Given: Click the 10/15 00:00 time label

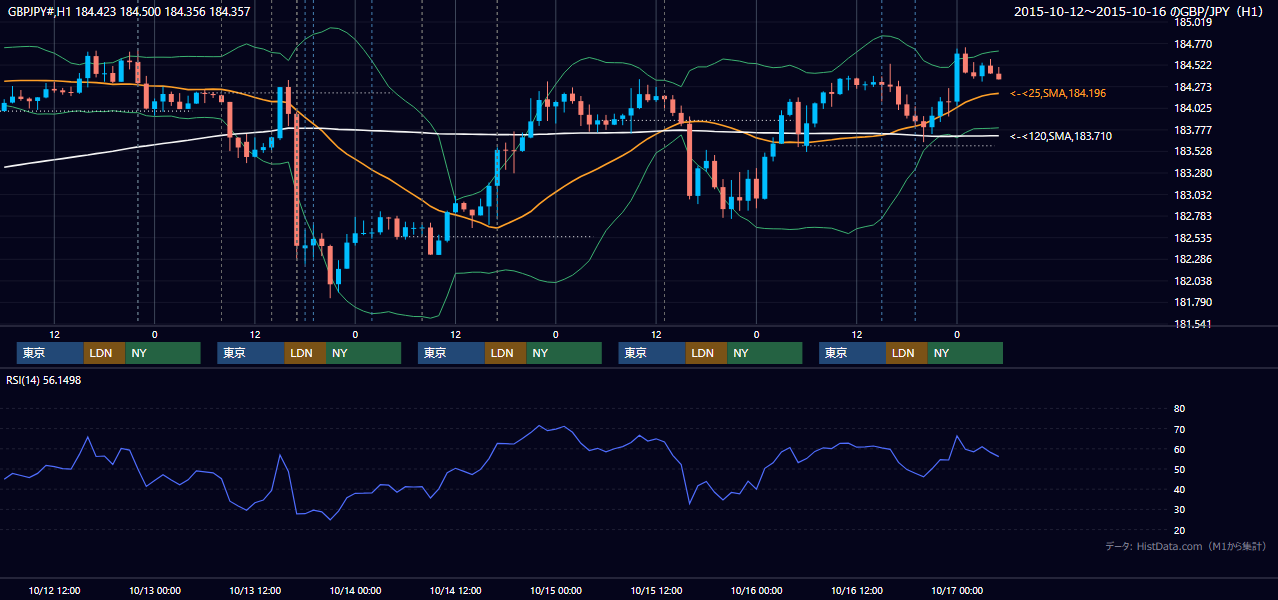Looking at the screenshot, I should [556, 590].
